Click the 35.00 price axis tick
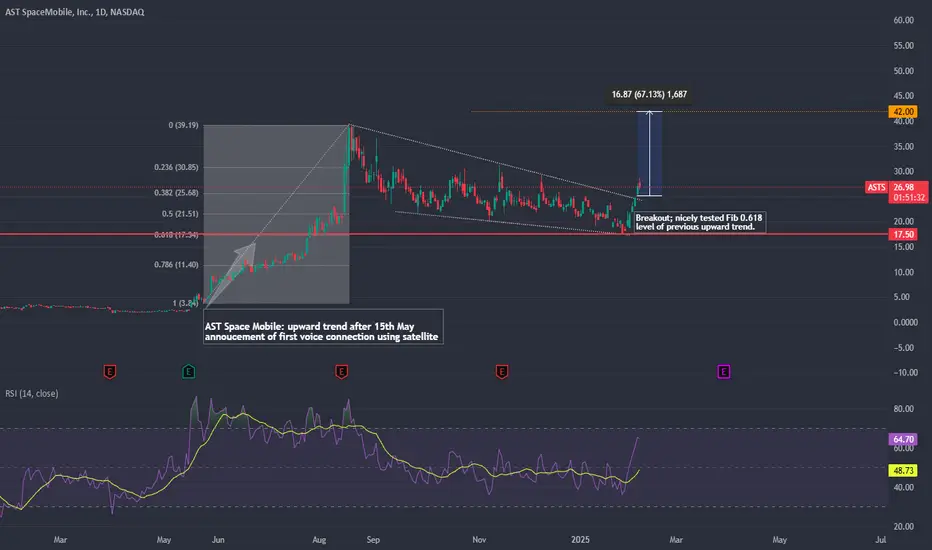 click(x=903, y=146)
